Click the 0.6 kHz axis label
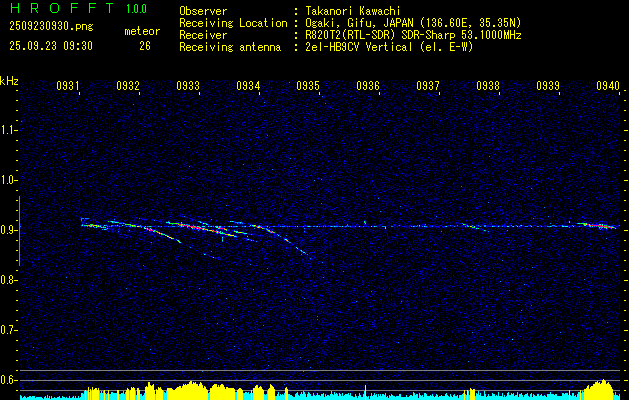This screenshot has width=629, height=400. pos(8,380)
